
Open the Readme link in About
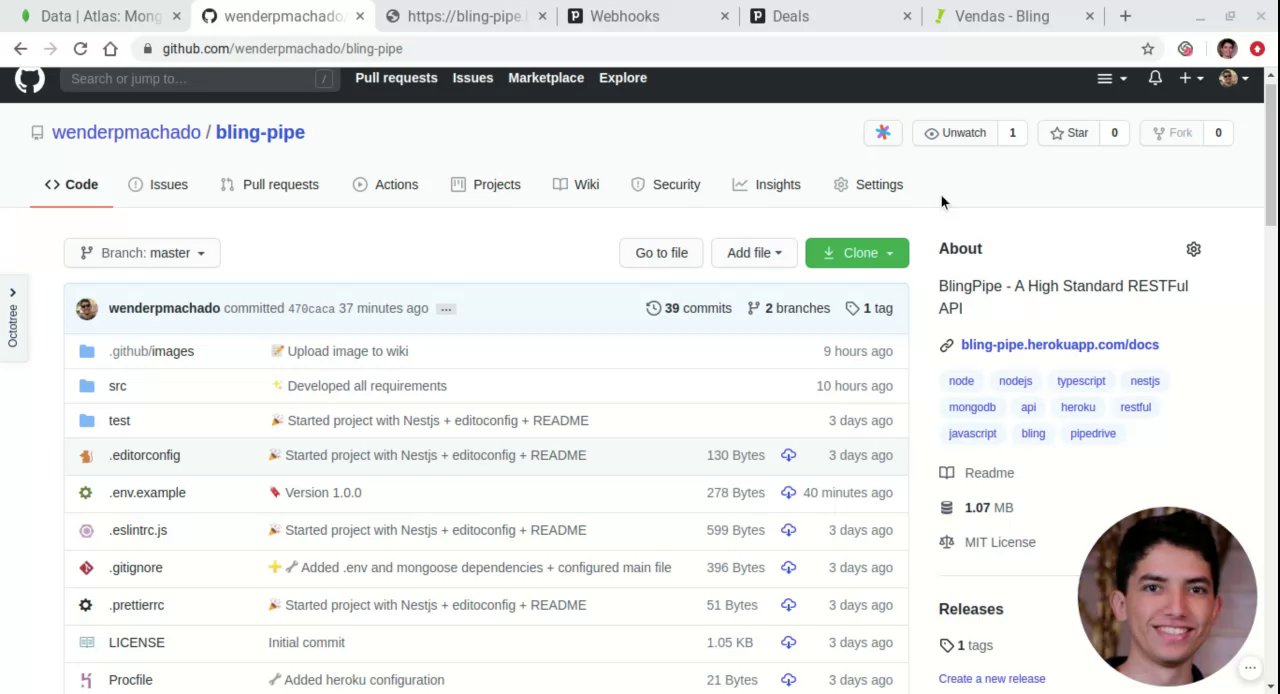pyautogui.click(x=989, y=473)
